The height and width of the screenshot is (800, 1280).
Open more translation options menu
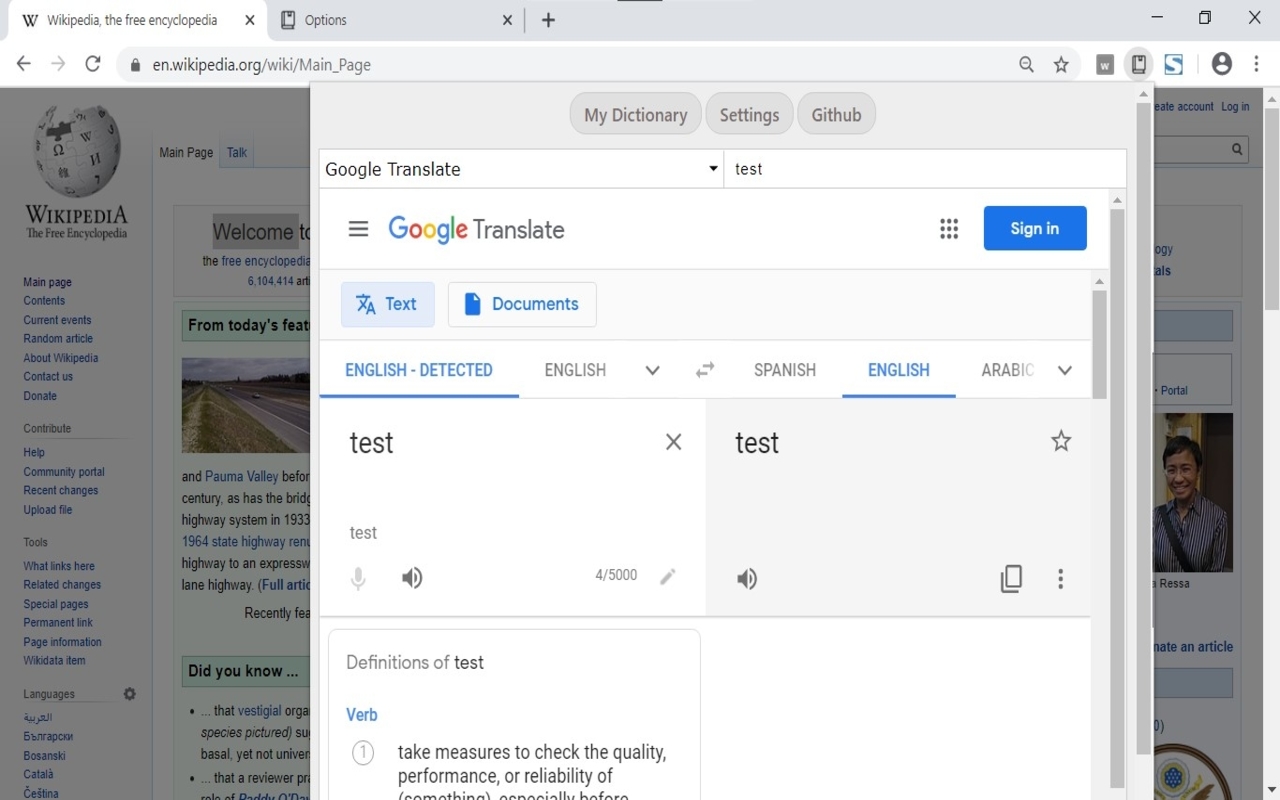[1060, 579]
